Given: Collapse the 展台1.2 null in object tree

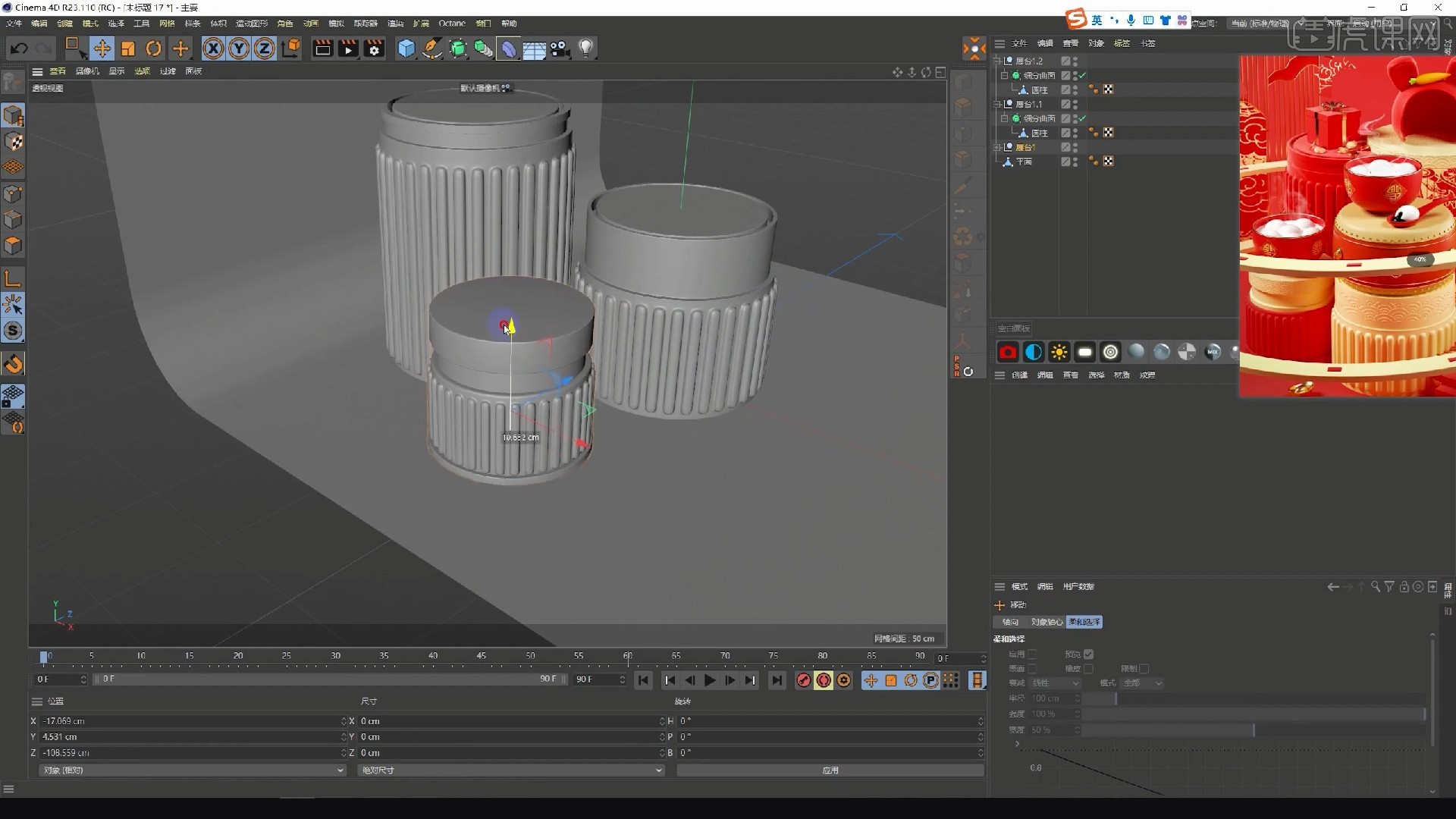Looking at the screenshot, I should tap(998, 61).
